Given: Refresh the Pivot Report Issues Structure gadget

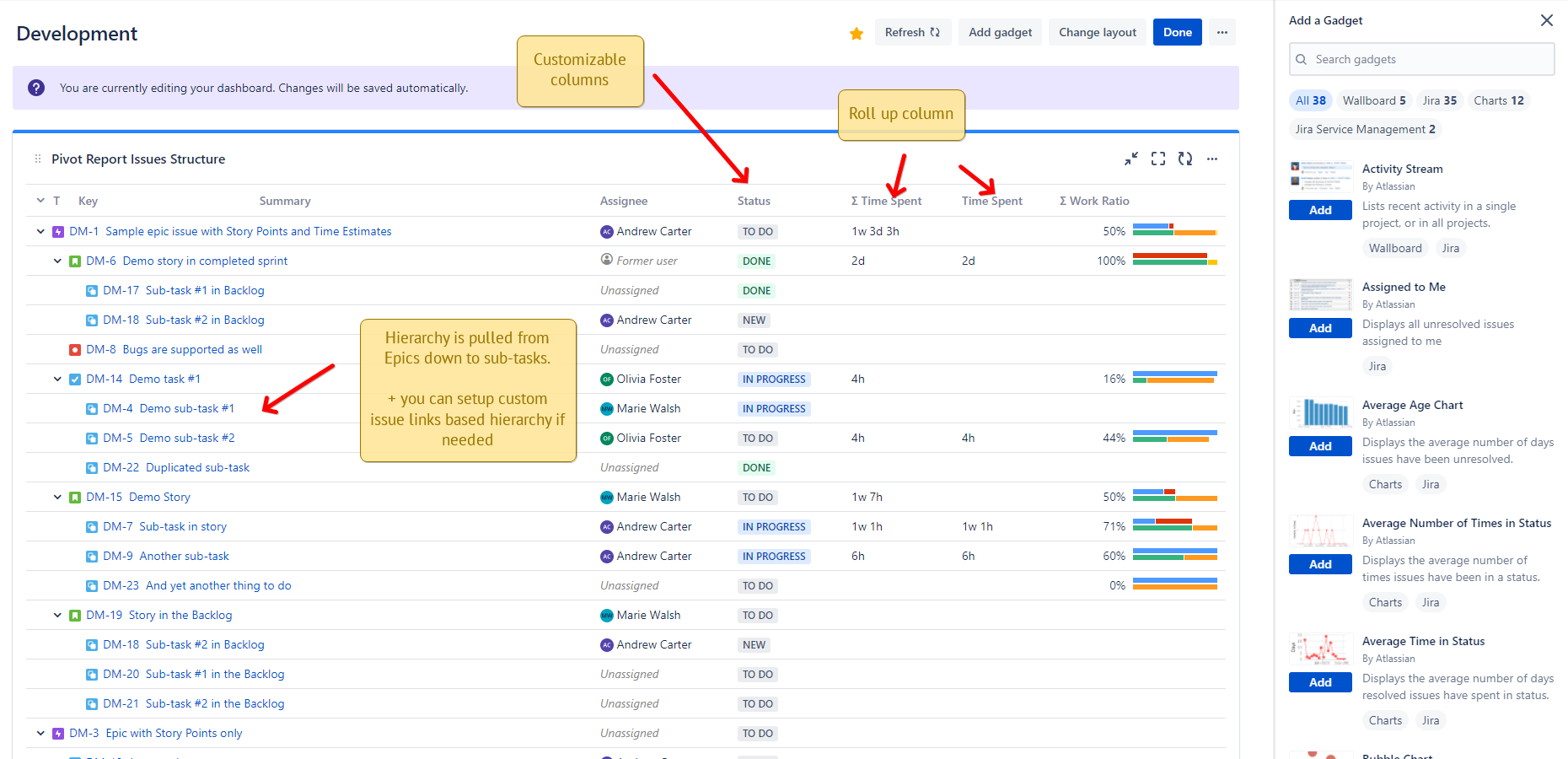Looking at the screenshot, I should tap(1185, 159).
